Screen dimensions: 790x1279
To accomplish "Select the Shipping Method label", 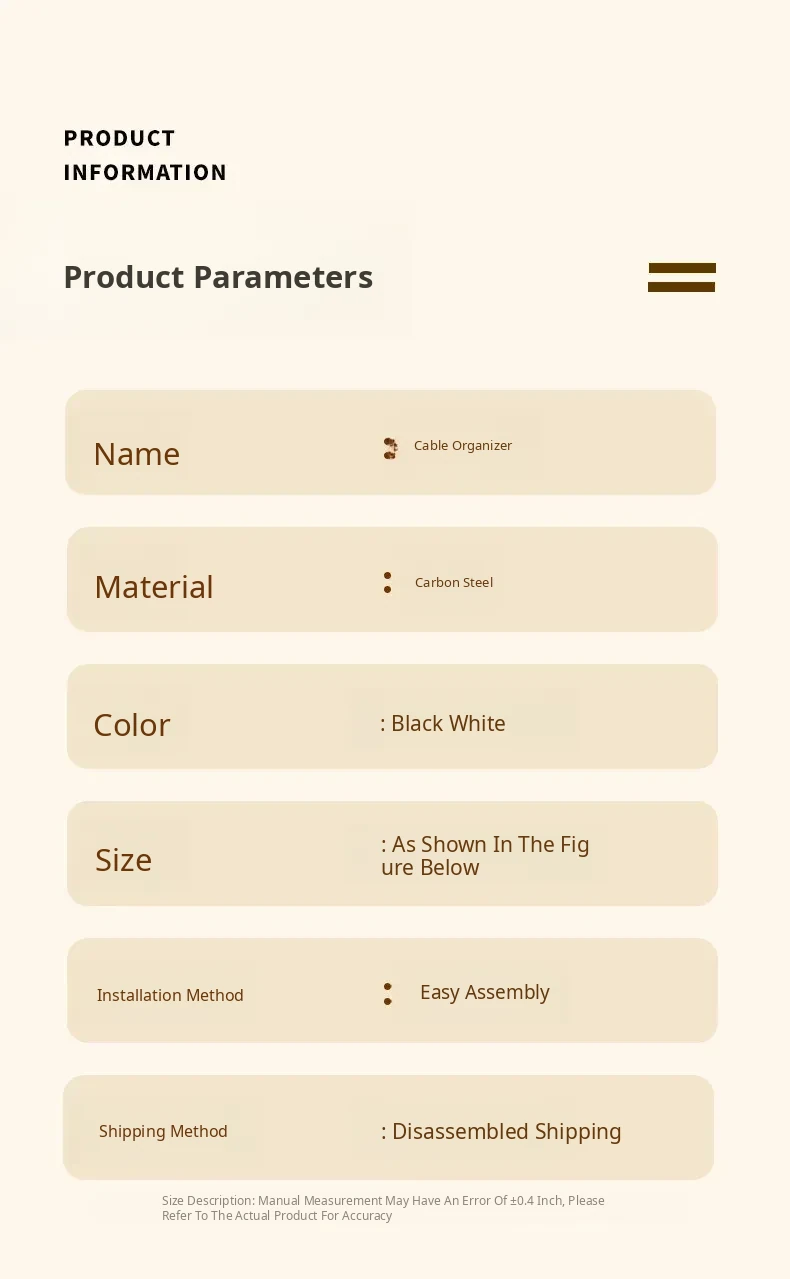I will click(x=163, y=1131).
